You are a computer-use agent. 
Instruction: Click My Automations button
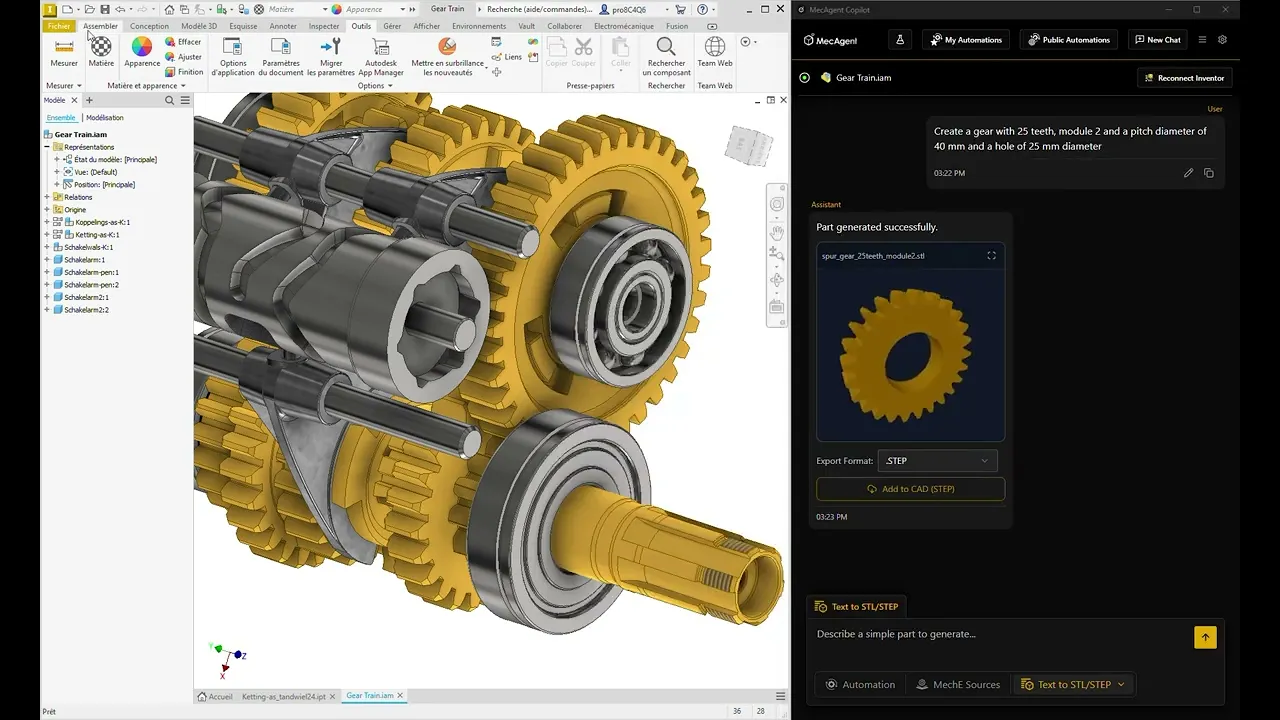tap(966, 40)
